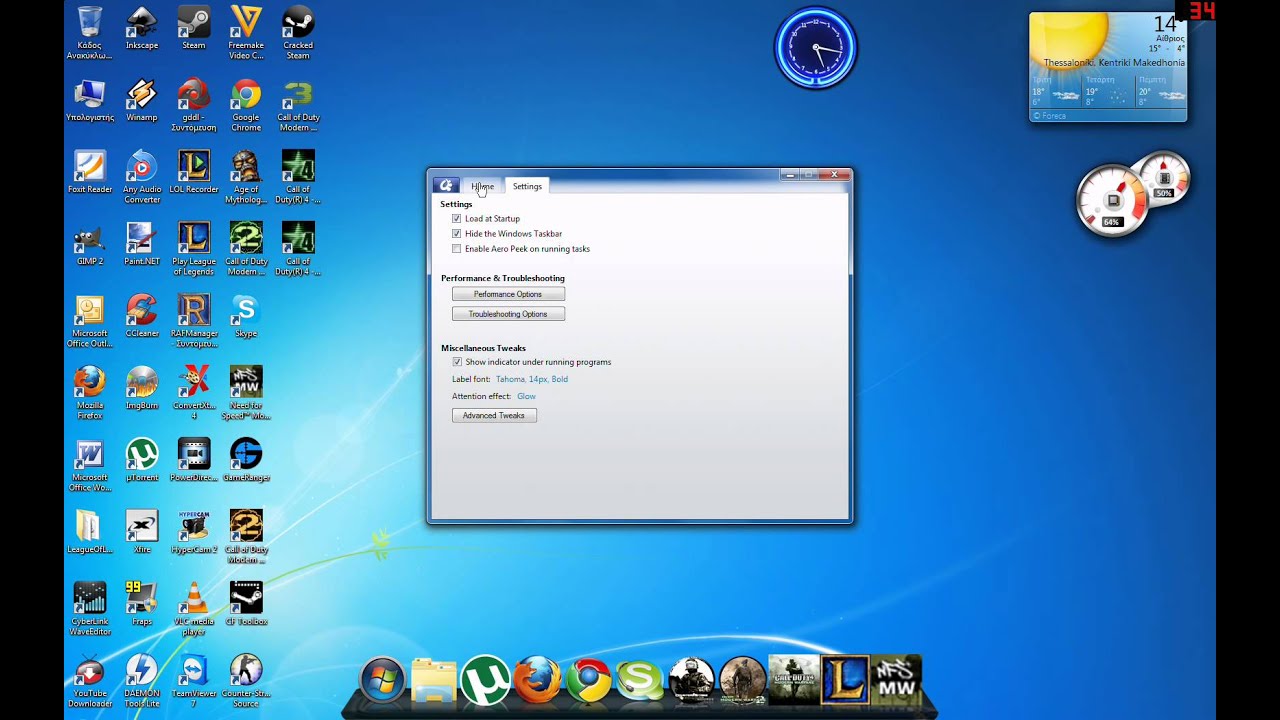Toggle Show indicator under running programs

pyautogui.click(x=457, y=362)
